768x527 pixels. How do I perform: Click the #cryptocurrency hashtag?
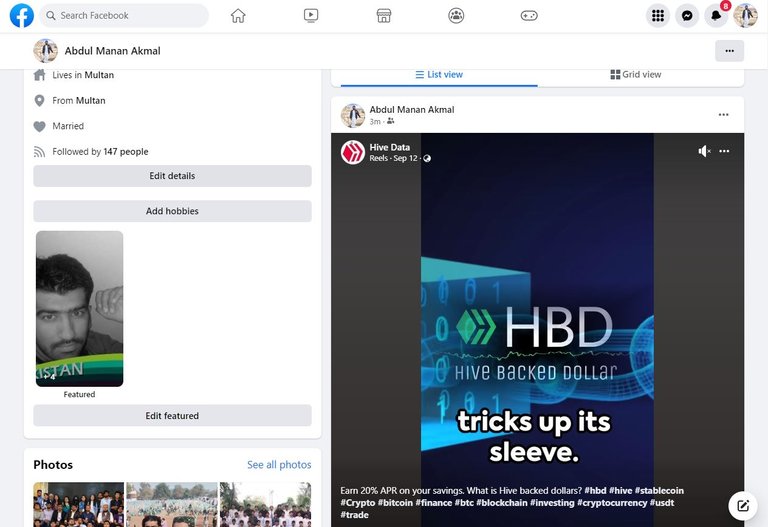coord(612,503)
